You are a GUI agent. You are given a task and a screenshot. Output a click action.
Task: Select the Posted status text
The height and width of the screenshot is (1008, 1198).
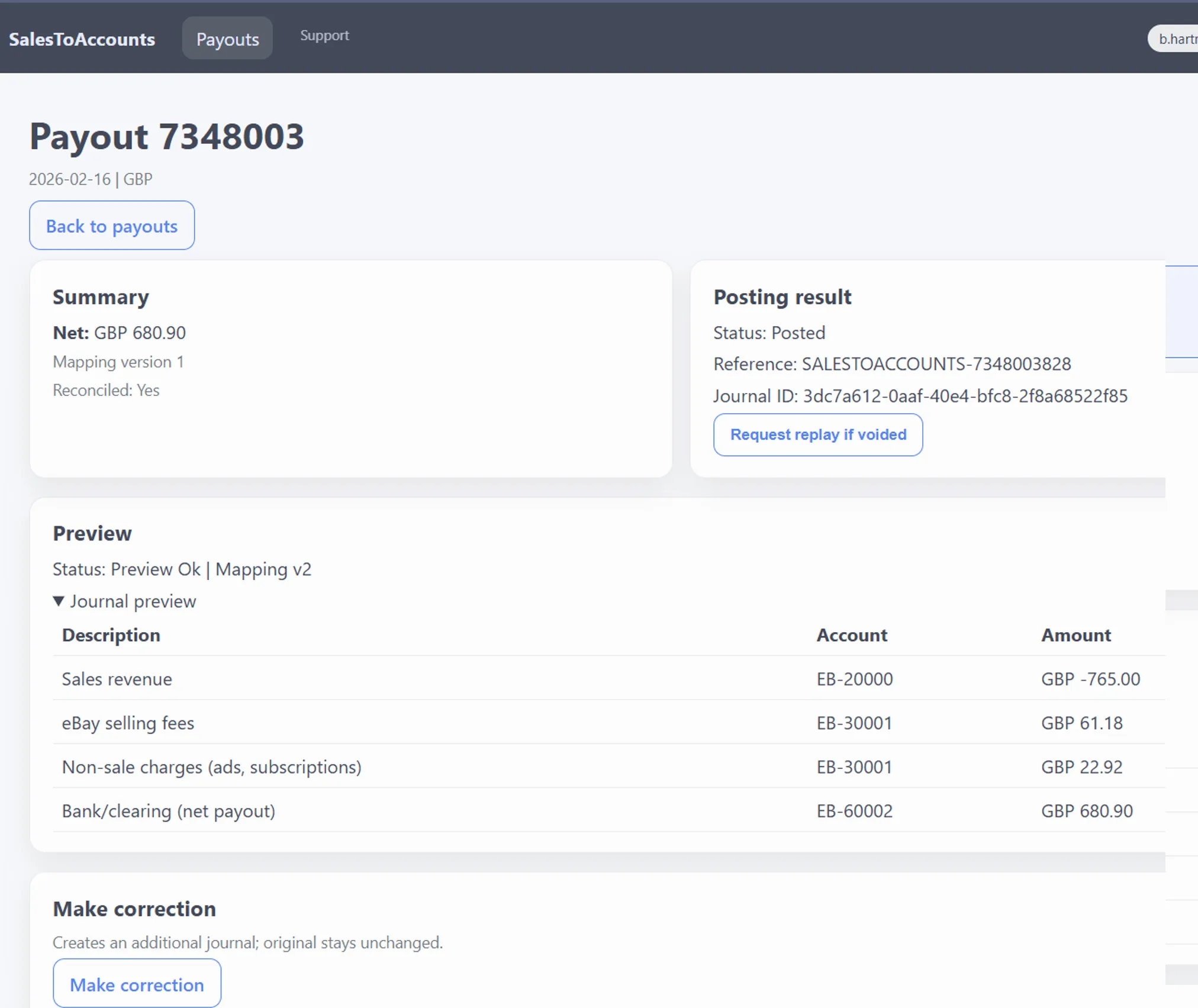(x=798, y=333)
